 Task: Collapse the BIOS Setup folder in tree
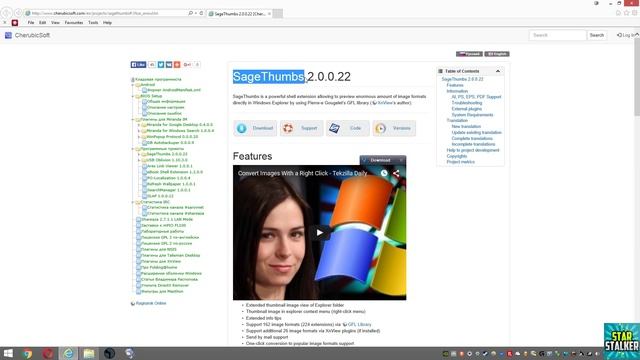pyautogui.click(x=133, y=96)
